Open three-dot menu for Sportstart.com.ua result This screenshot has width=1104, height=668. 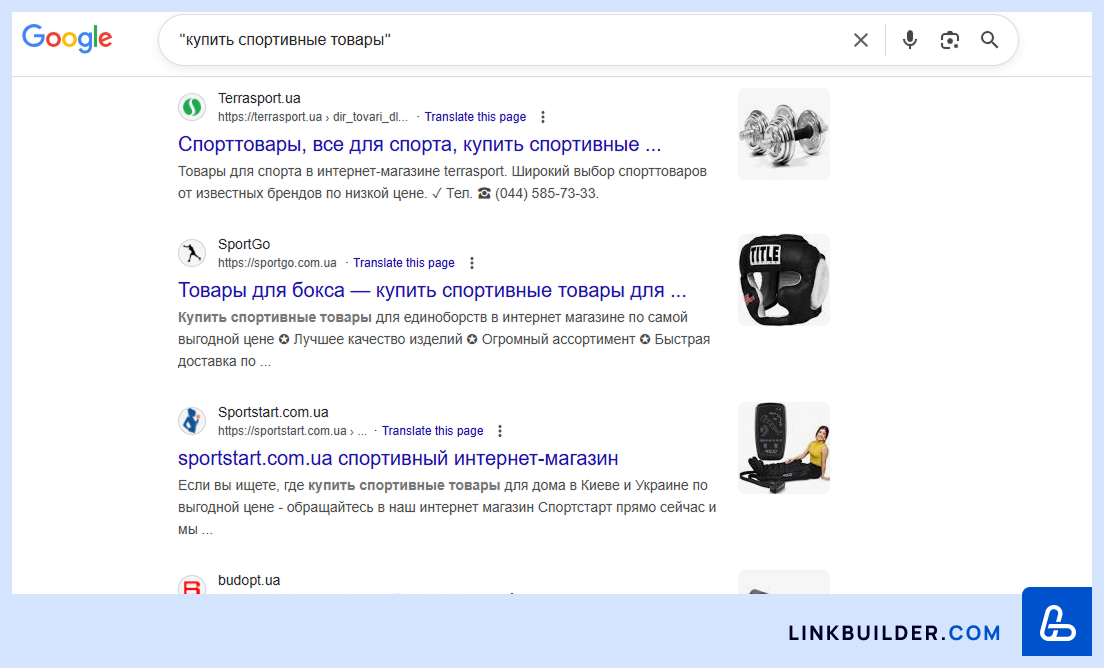coord(500,431)
